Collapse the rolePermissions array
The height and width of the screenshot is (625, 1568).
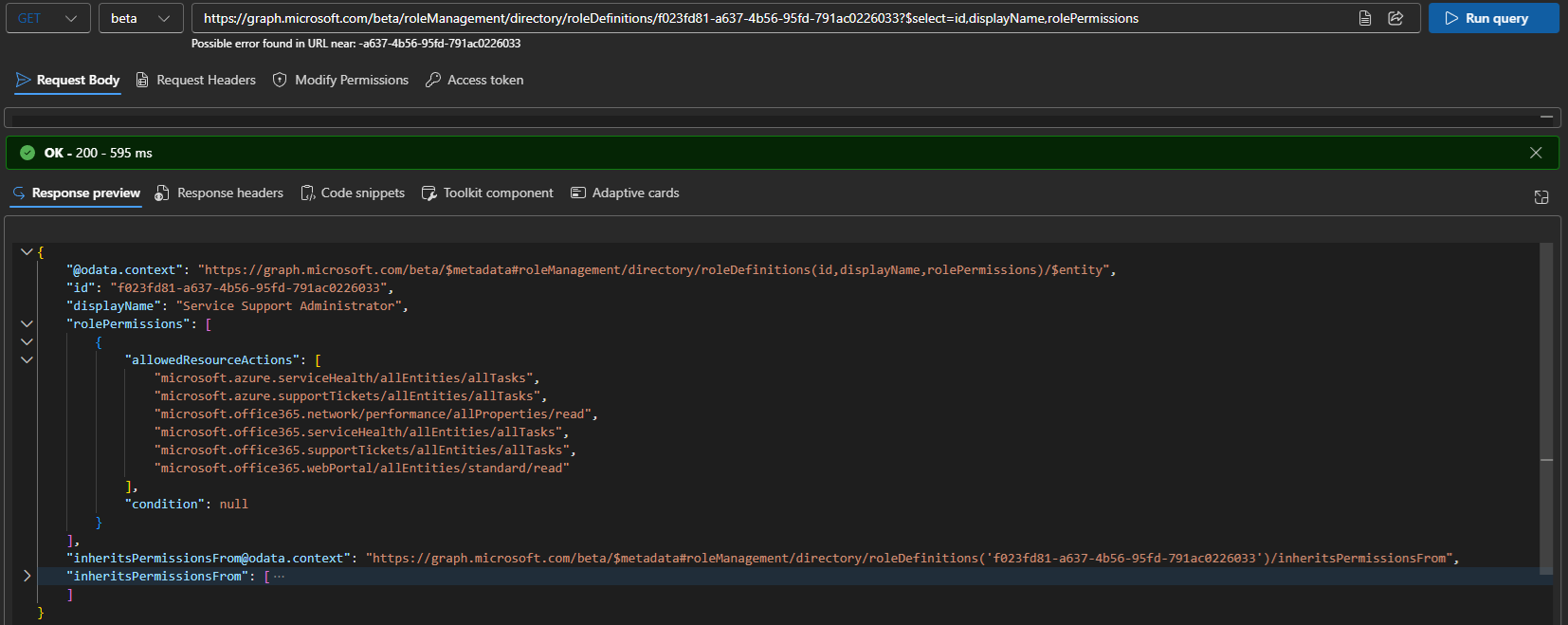(x=27, y=324)
